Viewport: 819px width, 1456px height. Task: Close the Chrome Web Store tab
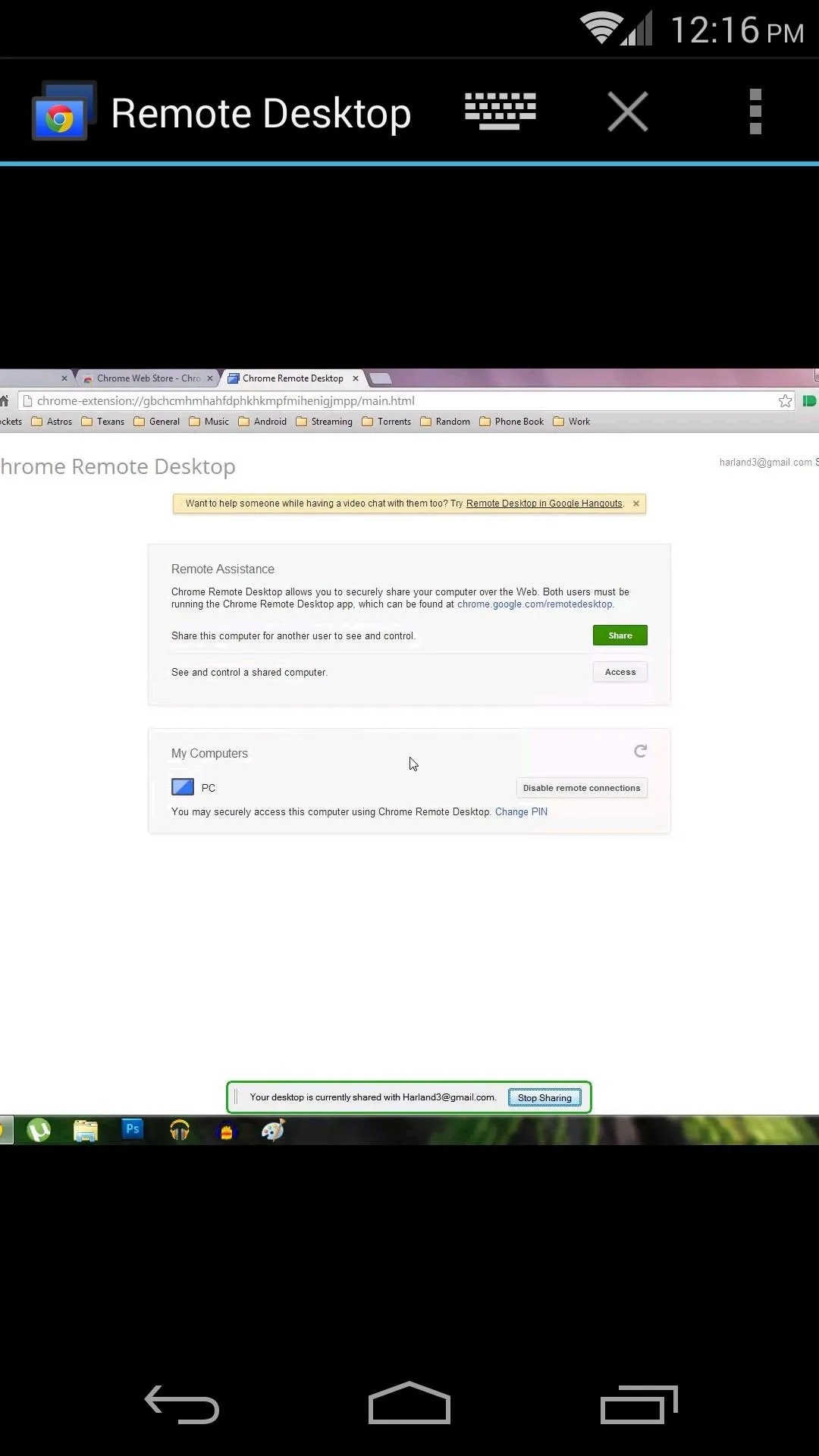(210, 378)
